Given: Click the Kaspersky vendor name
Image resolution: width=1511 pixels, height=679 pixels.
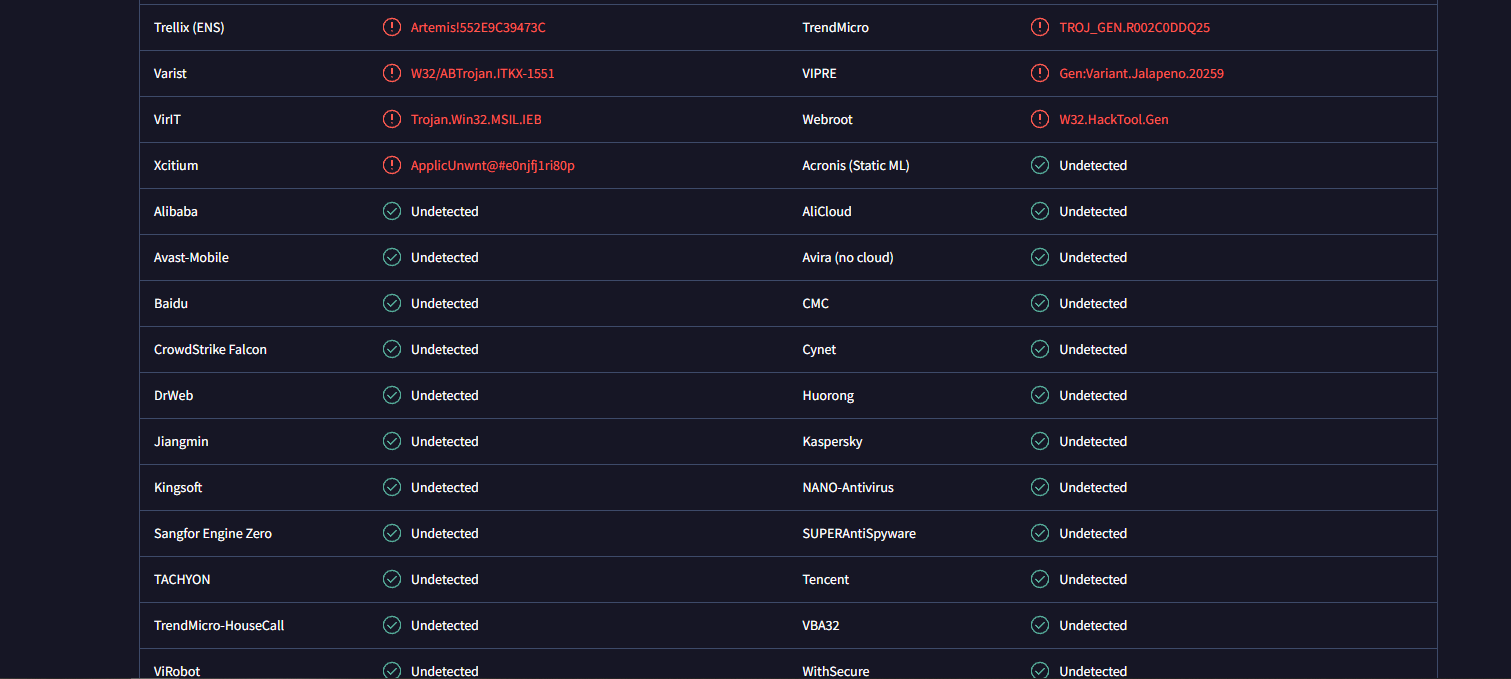Looking at the screenshot, I should [832, 442].
